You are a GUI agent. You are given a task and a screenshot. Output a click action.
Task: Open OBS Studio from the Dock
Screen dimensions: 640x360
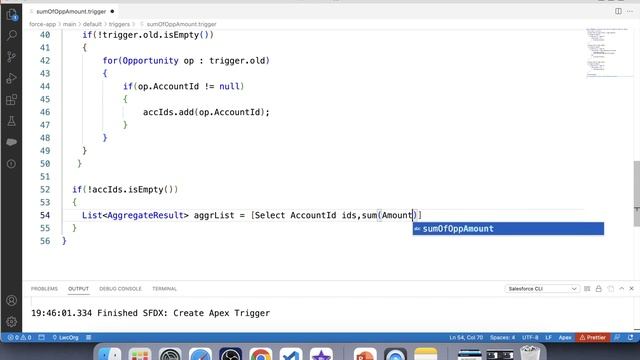tap(230, 355)
